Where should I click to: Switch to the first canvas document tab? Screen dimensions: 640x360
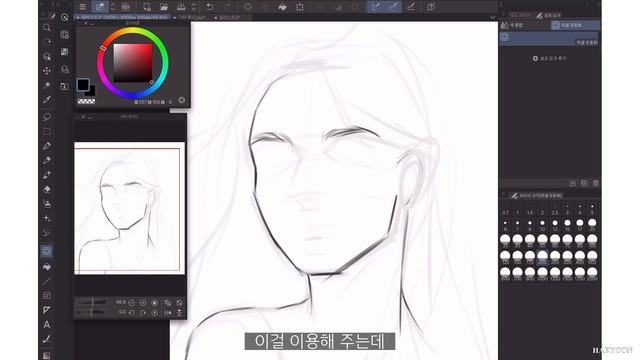pos(122,18)
